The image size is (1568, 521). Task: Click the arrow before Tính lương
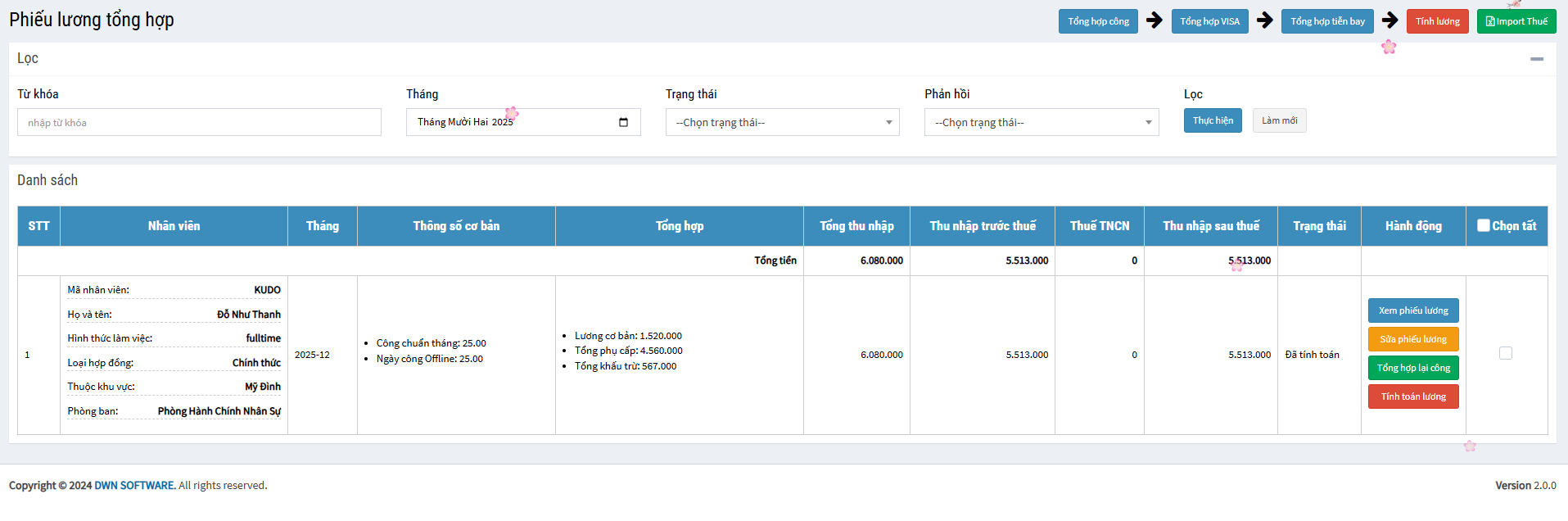tap(1390, 20)
